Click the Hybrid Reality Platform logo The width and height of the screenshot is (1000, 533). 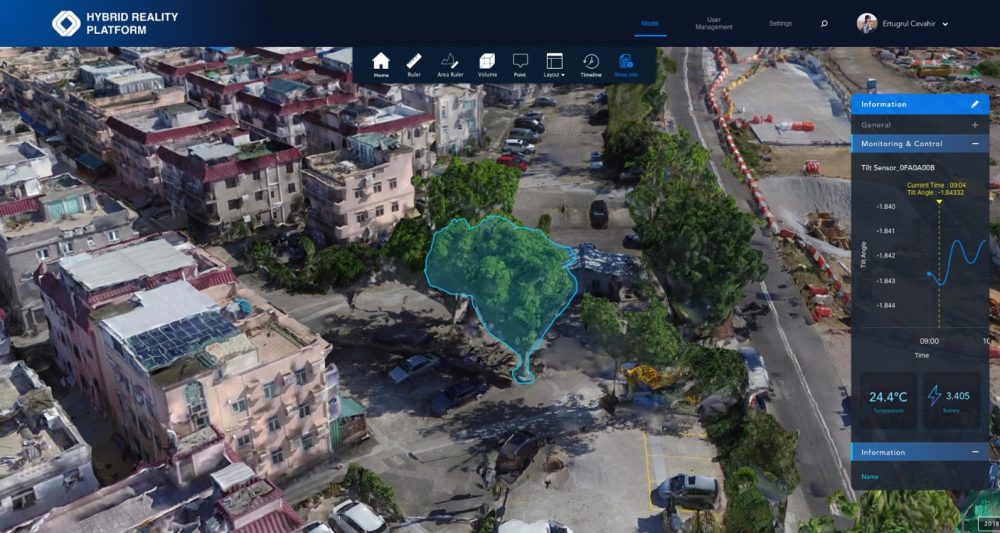click(115, 23)
